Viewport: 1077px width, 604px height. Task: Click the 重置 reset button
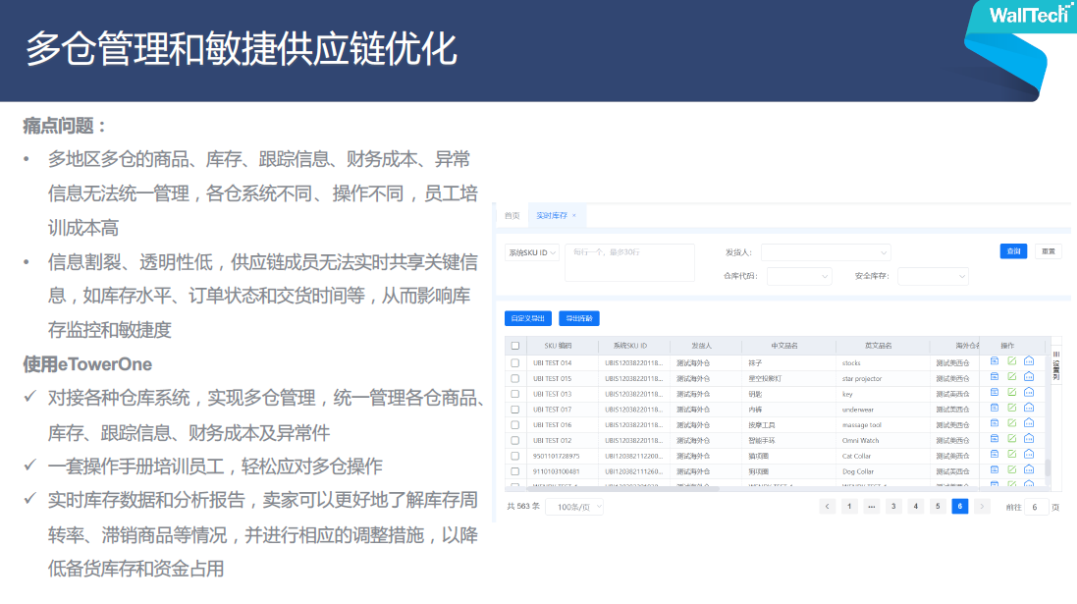click(x=1048, y=251)
